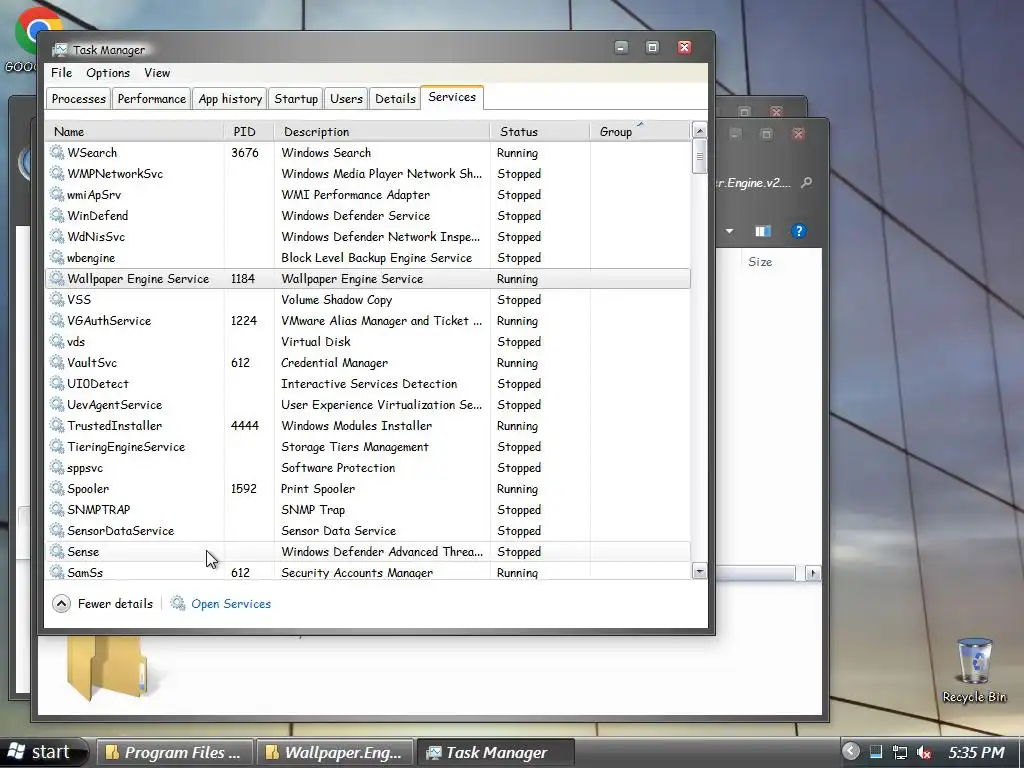The width and height of the screenshot is (1024, 768).
Task: Click the WMPNetworkSvc service gear icon
Action: pyautogui.click(x=57, y=174)
